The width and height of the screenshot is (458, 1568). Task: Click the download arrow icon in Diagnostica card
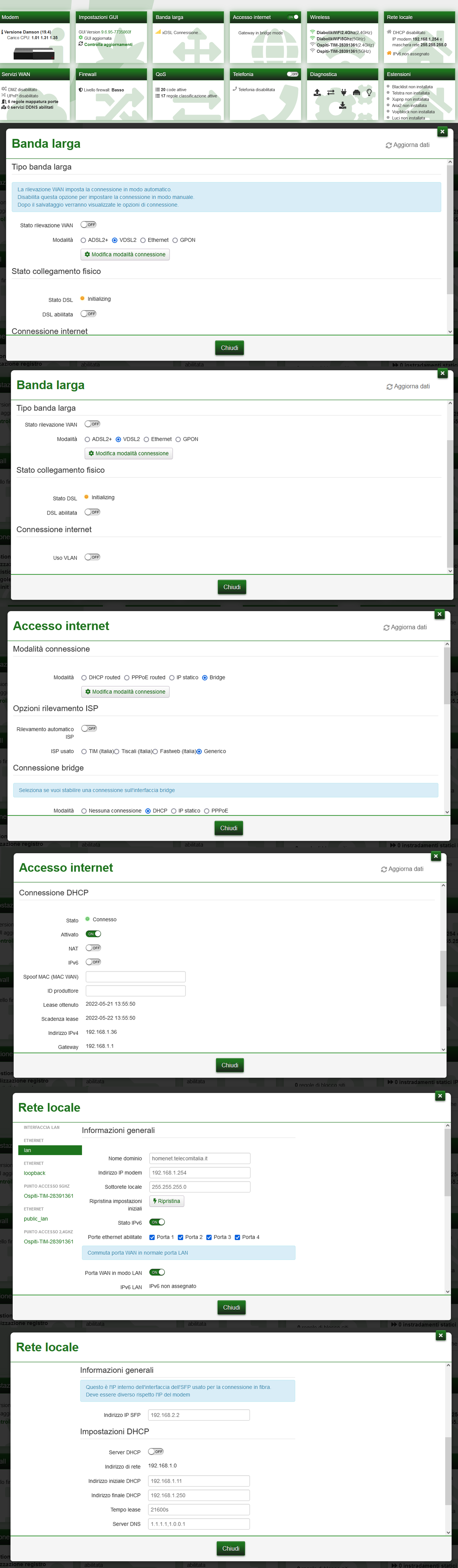click(343, 105)
